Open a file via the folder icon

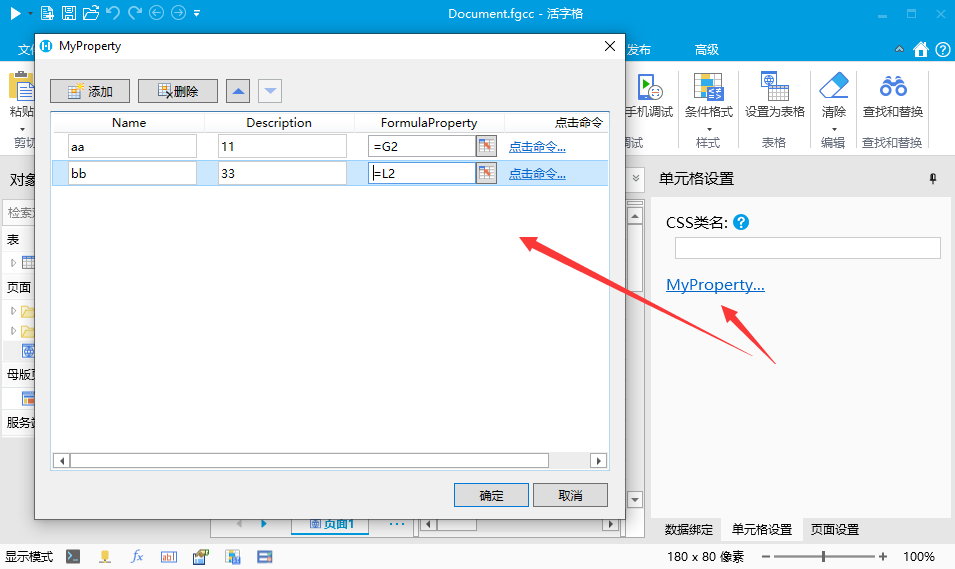tap(91, 13)
